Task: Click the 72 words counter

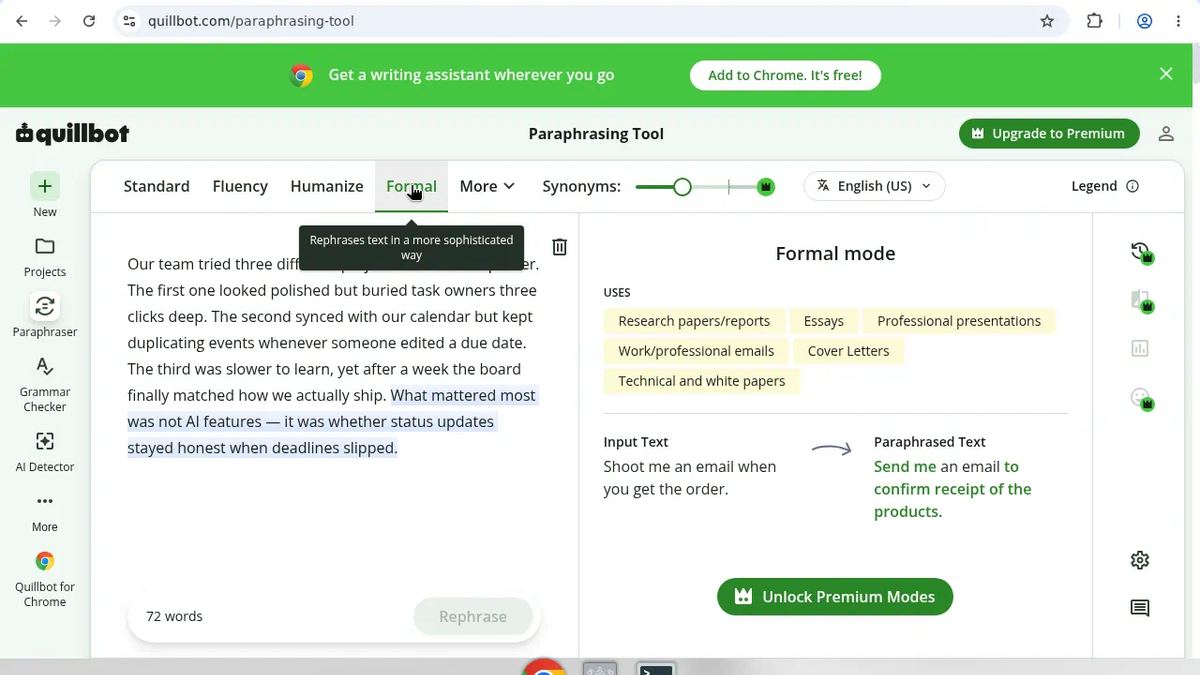Action: (x=174, y=617)
